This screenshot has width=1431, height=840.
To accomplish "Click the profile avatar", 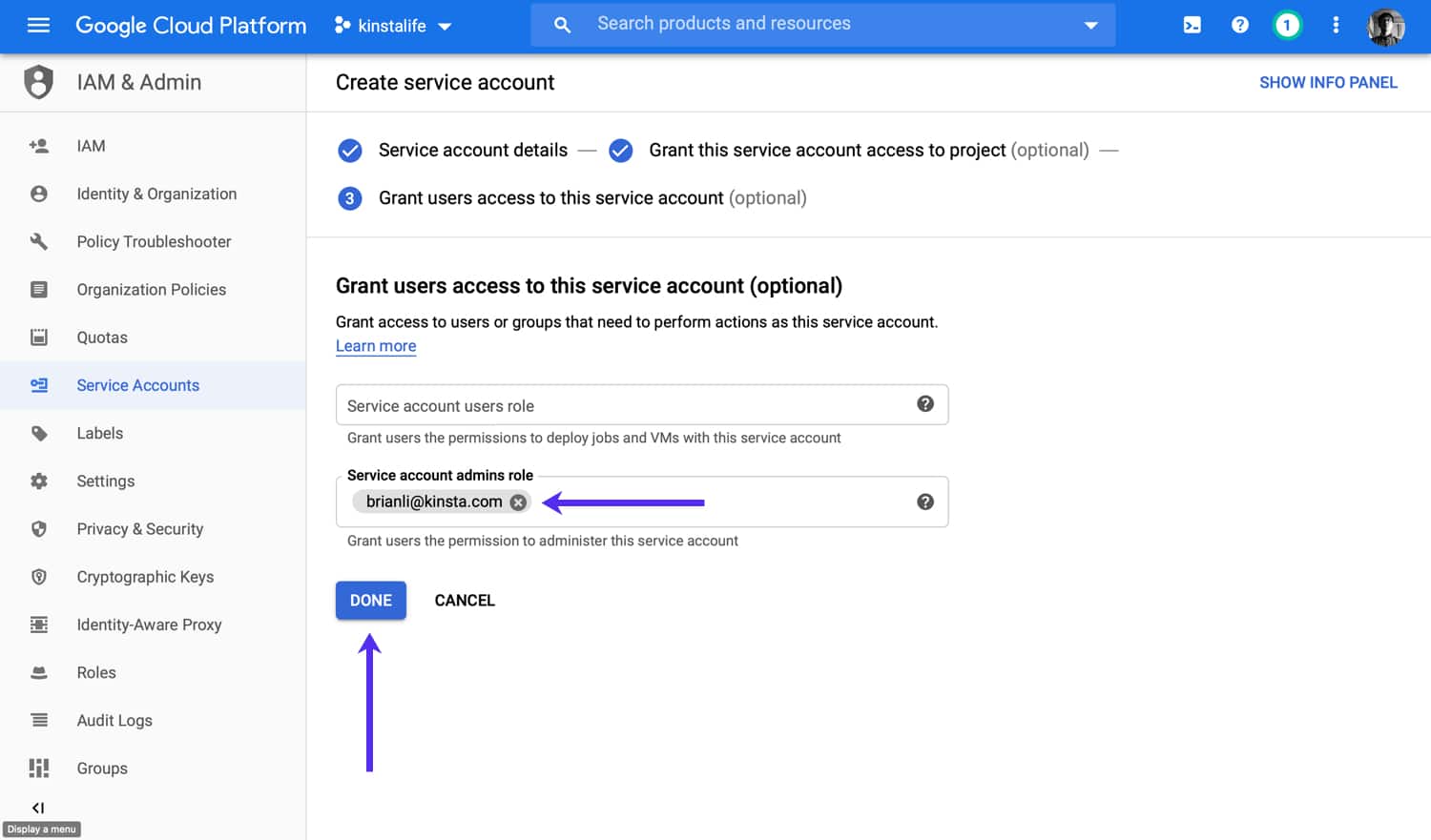I will coord(1385,27).
